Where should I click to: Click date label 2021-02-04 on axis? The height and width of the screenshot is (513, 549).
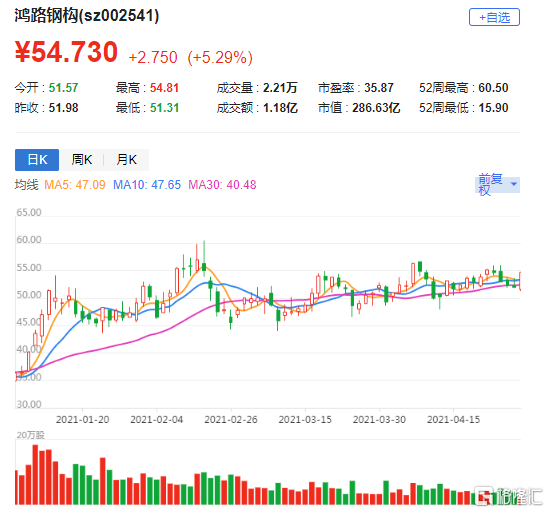(x=157, y=419)
